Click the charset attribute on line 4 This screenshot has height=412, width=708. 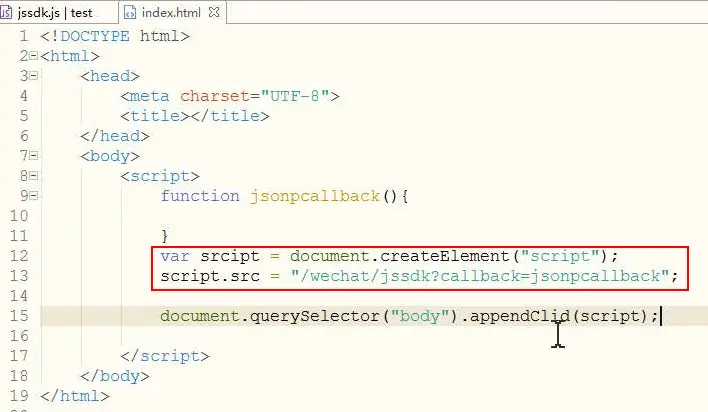point(214,96)
